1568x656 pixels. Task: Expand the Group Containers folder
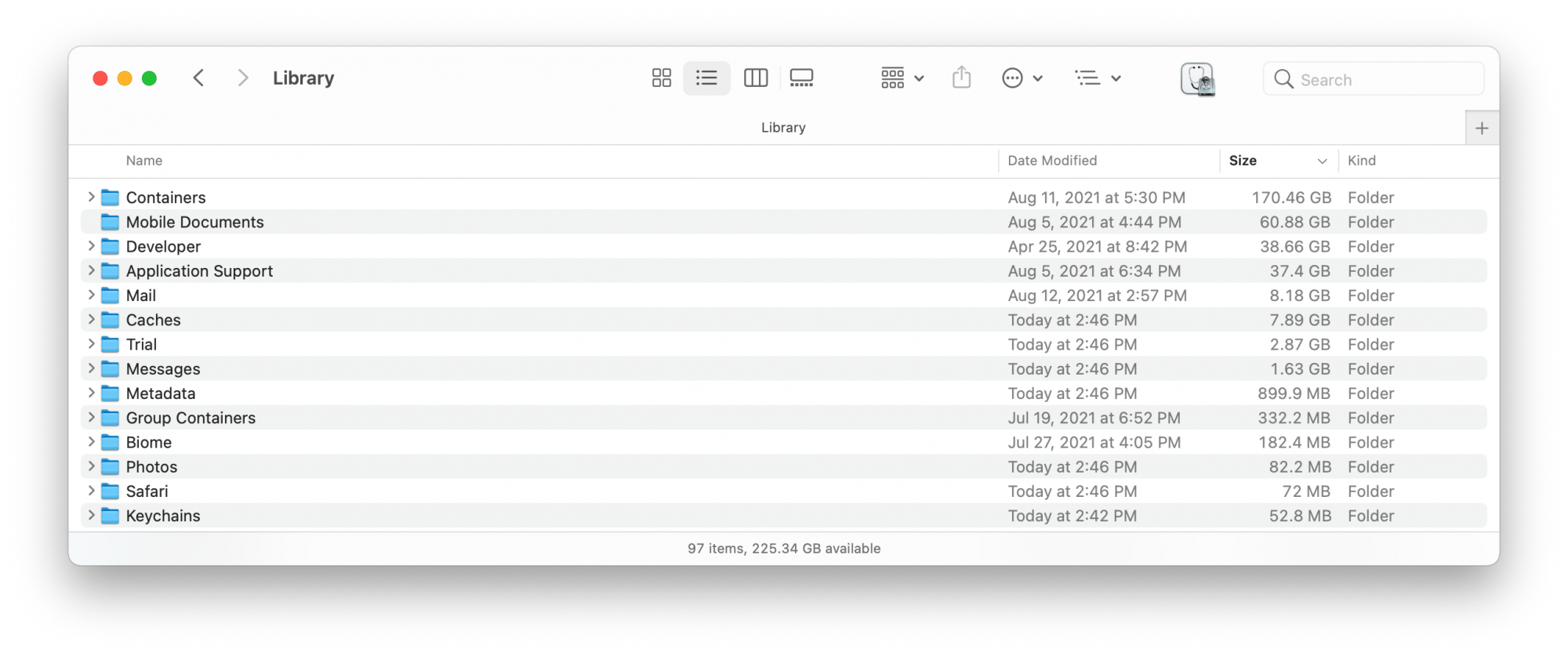tap(91, 417)
